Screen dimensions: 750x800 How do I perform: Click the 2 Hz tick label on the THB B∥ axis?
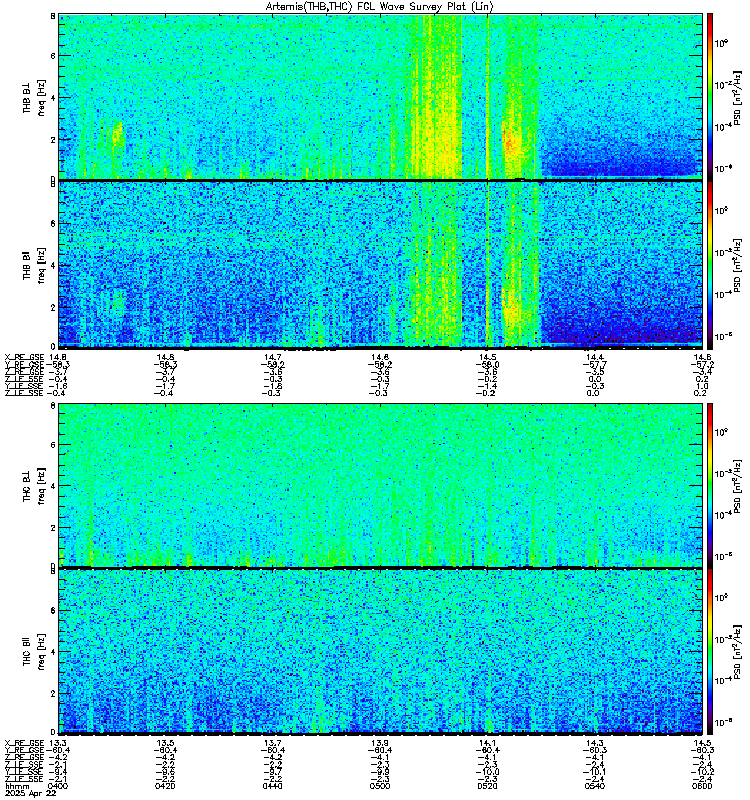(x=53, y=307)
